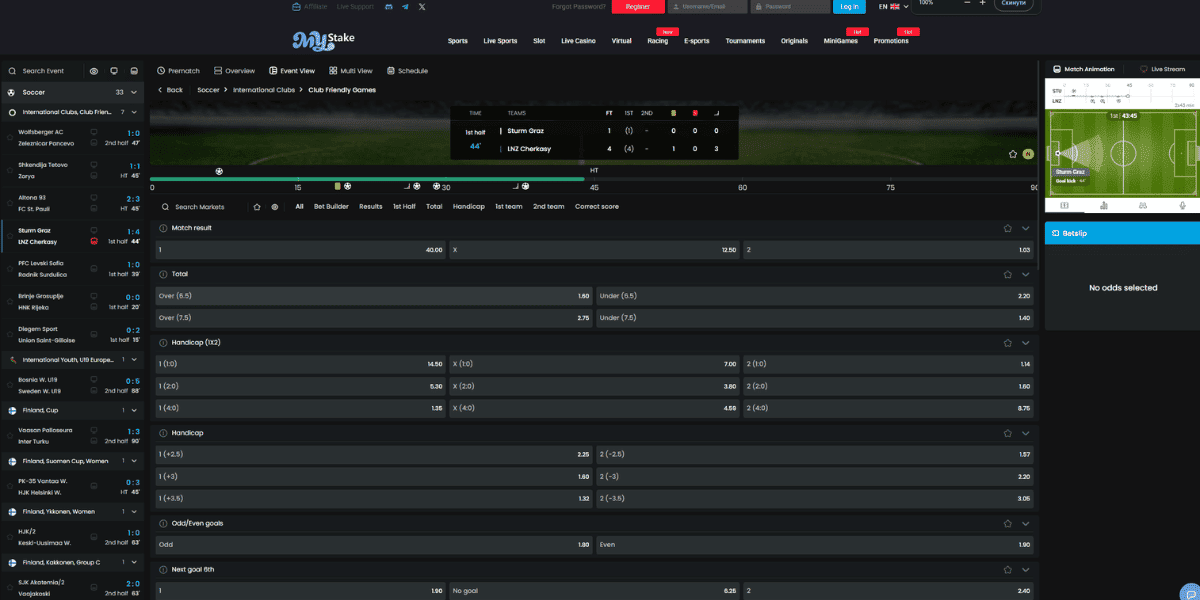The width and height of the screenshot is (1200, 600).
Task: Collapse the Handicap market chevron
Action: (x=1025, y=433)
